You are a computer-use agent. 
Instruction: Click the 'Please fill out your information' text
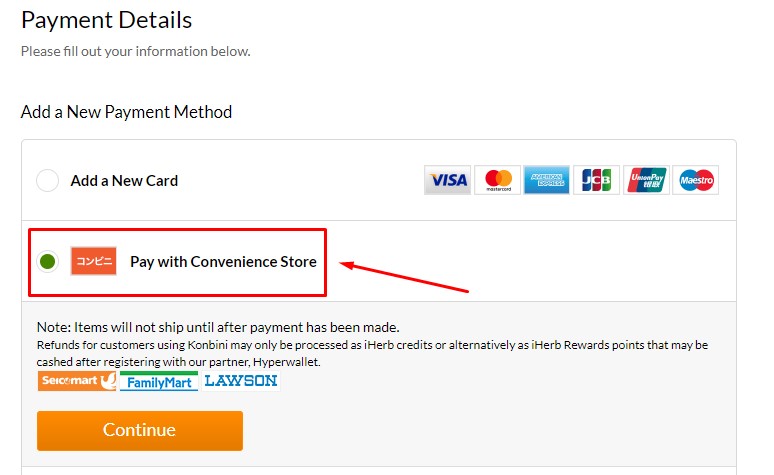click(x=136, y=51)
